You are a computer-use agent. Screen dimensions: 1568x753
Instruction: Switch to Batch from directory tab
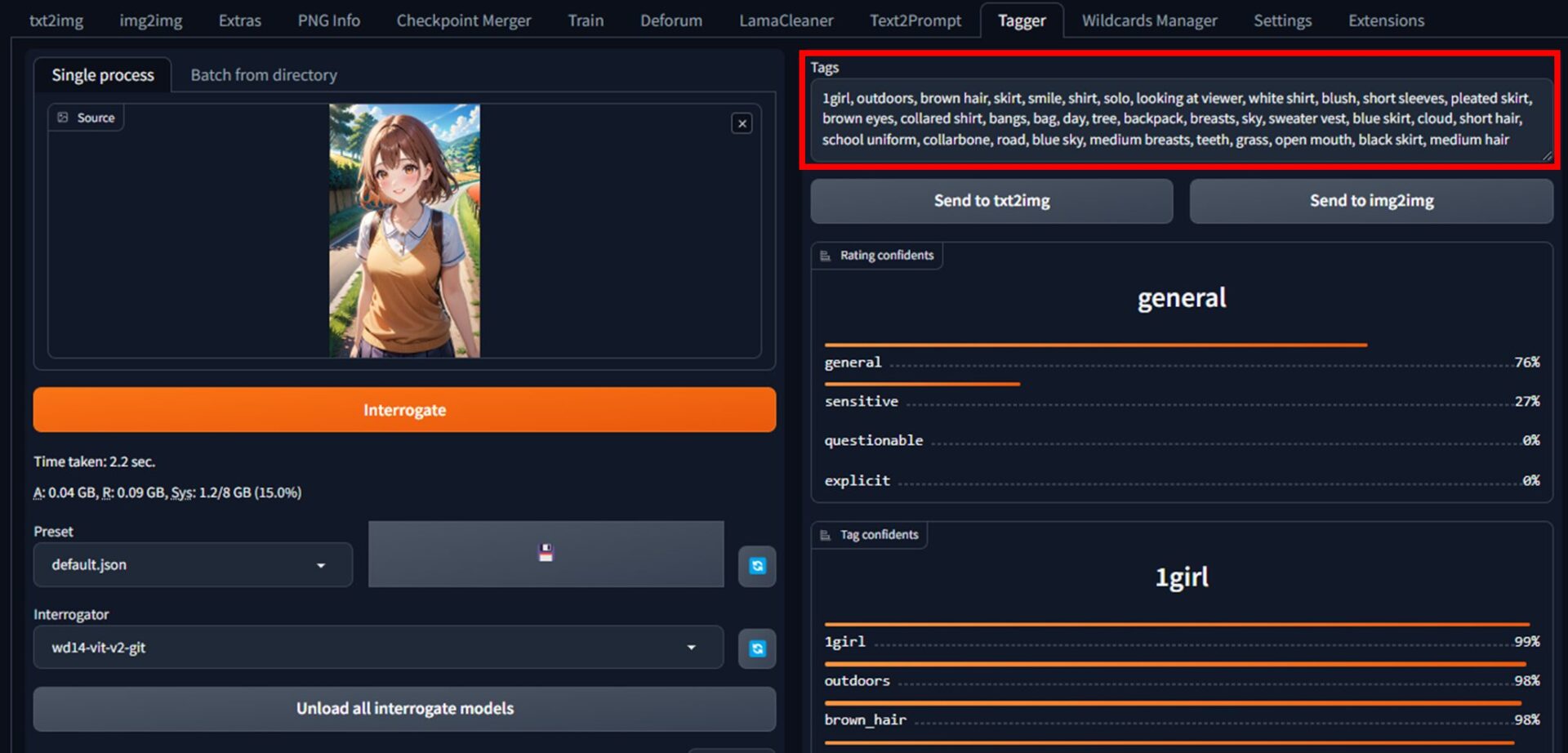coord(263,75)
